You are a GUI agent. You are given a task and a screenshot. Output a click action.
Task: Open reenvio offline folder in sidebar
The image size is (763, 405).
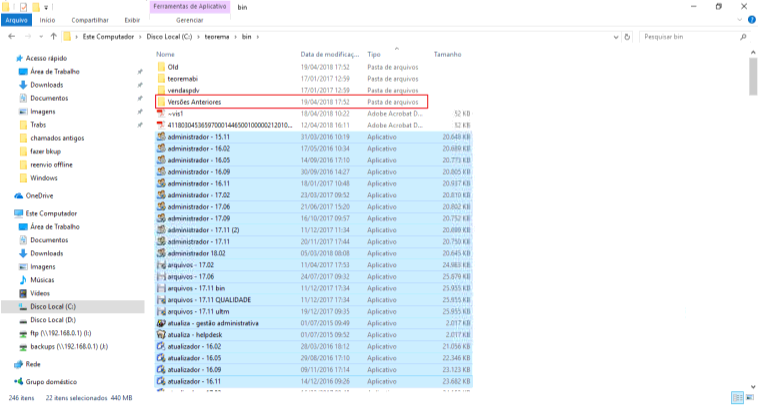(x=51, y=165)
